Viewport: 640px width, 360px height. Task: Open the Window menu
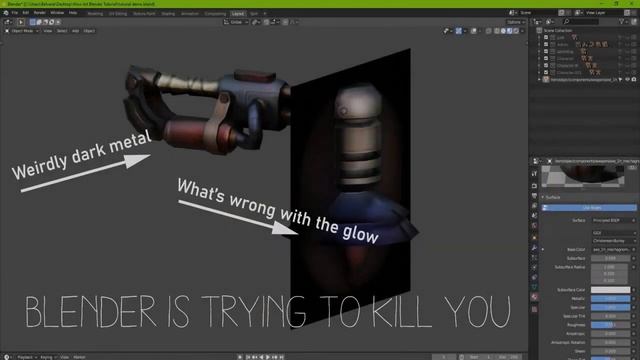point(57,13)
